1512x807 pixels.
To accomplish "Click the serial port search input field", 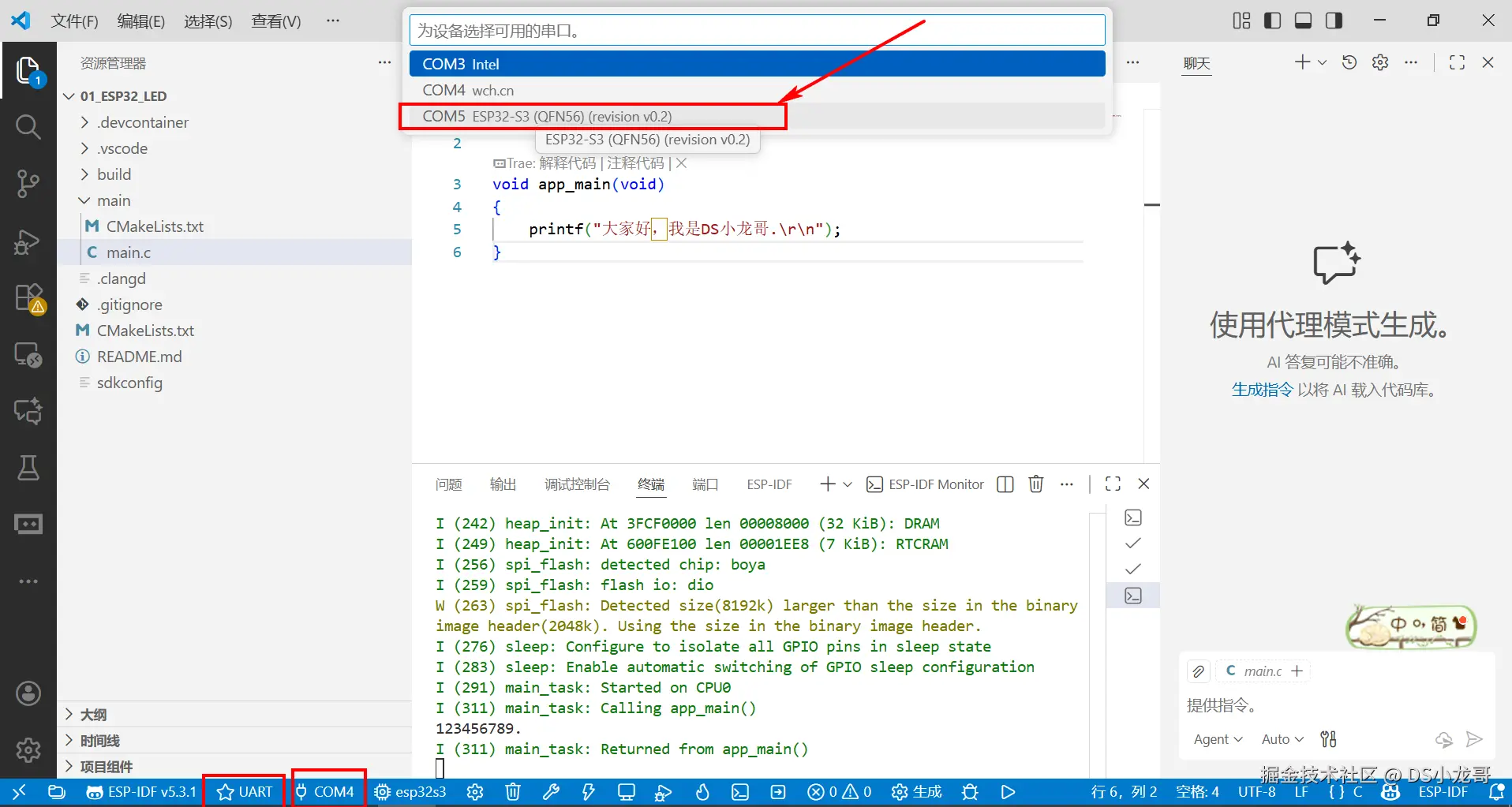I will click(x=757, y=31).
